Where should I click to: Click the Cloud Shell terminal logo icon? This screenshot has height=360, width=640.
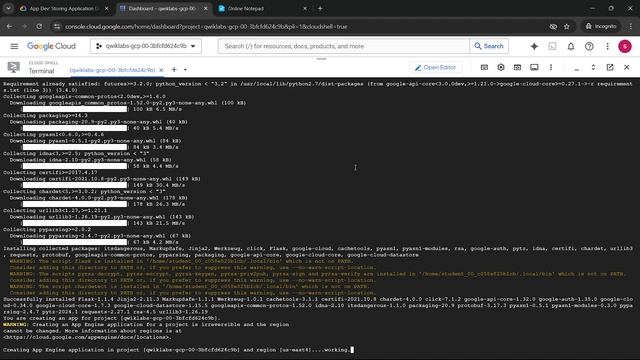(x=13, y=67)
